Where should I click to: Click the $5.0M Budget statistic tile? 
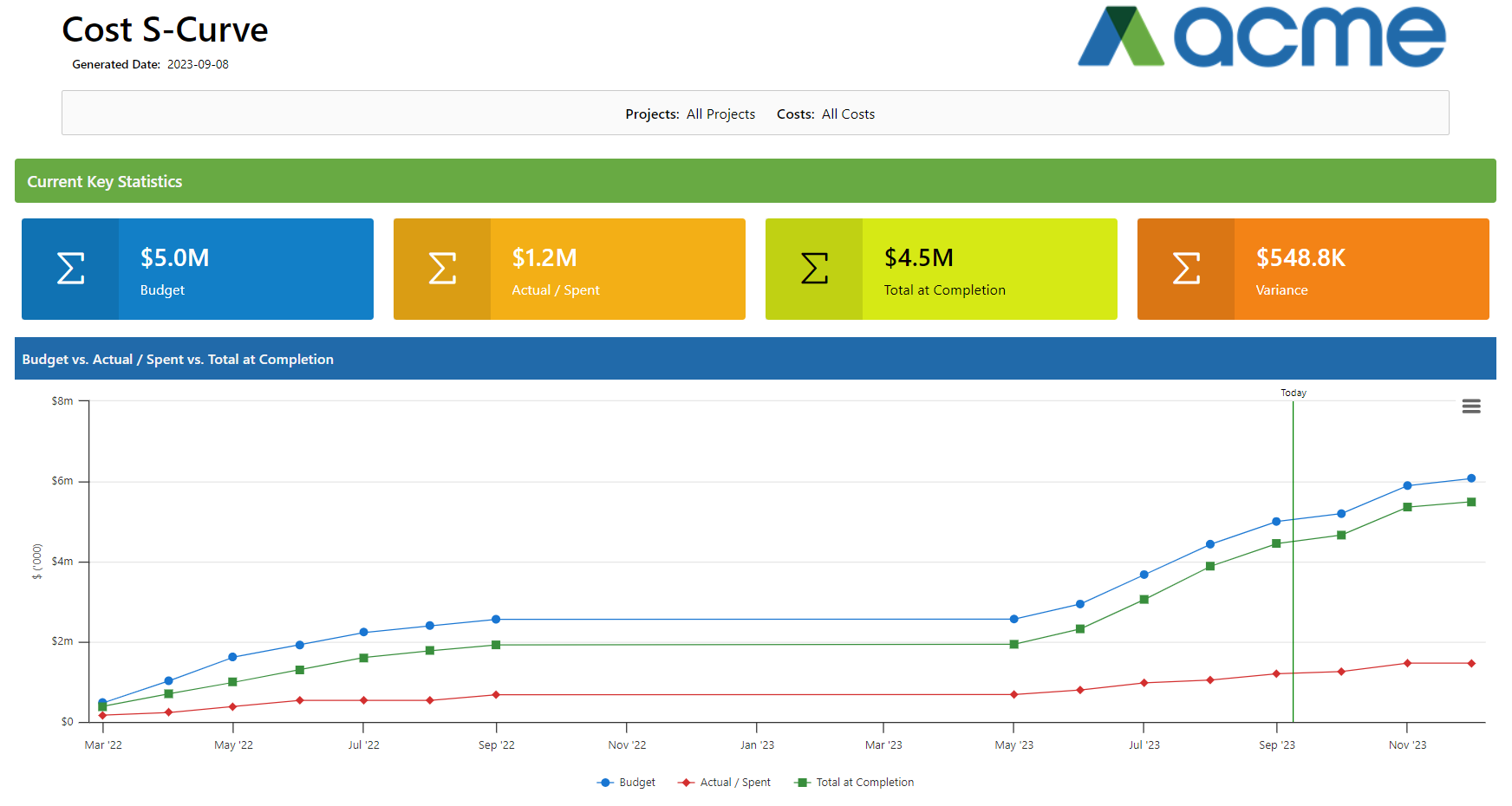[x=244, y=269]
